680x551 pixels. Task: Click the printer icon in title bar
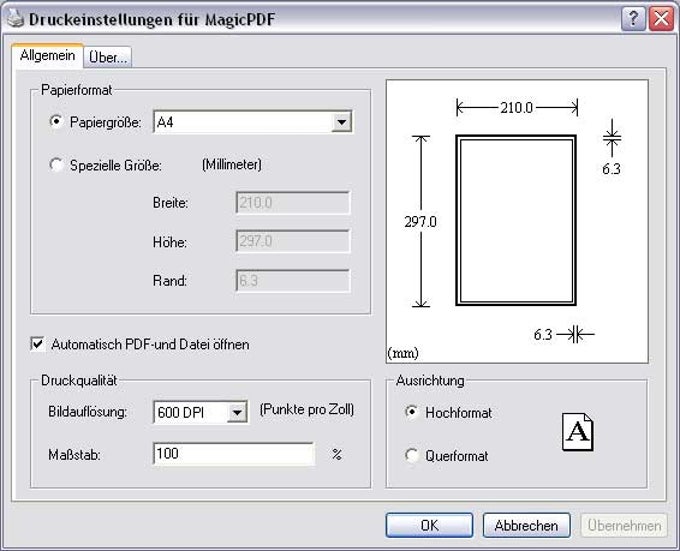[x=15, y=18]
